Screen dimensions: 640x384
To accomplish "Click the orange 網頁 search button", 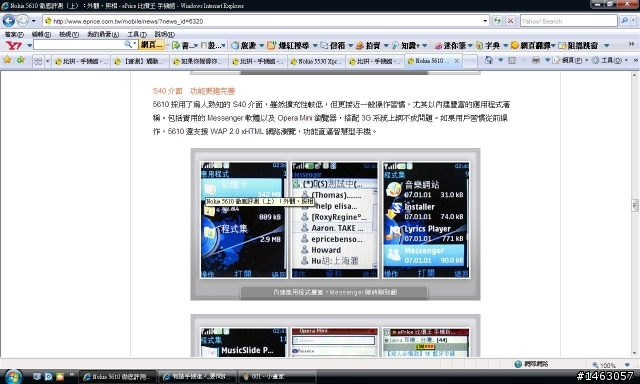I will [x=151, y=45].
